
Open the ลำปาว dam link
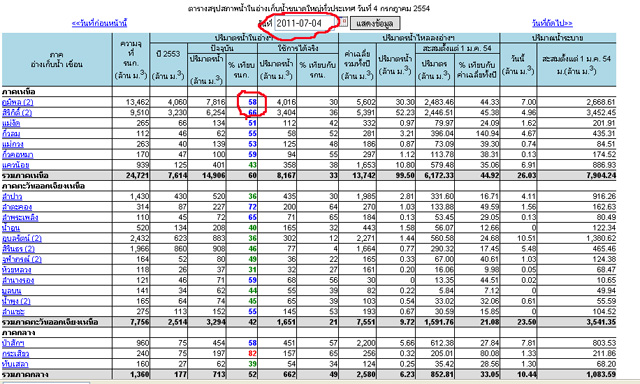coord(12,196)
